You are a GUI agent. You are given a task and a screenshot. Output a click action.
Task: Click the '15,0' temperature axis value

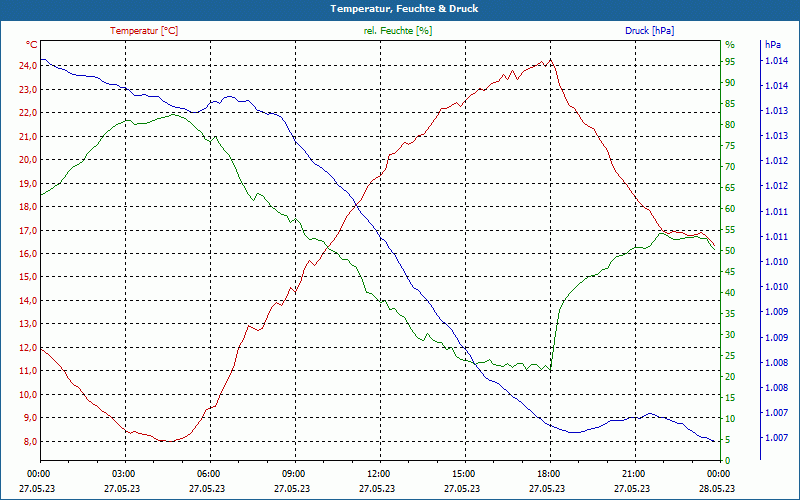(x=28, y=277)
